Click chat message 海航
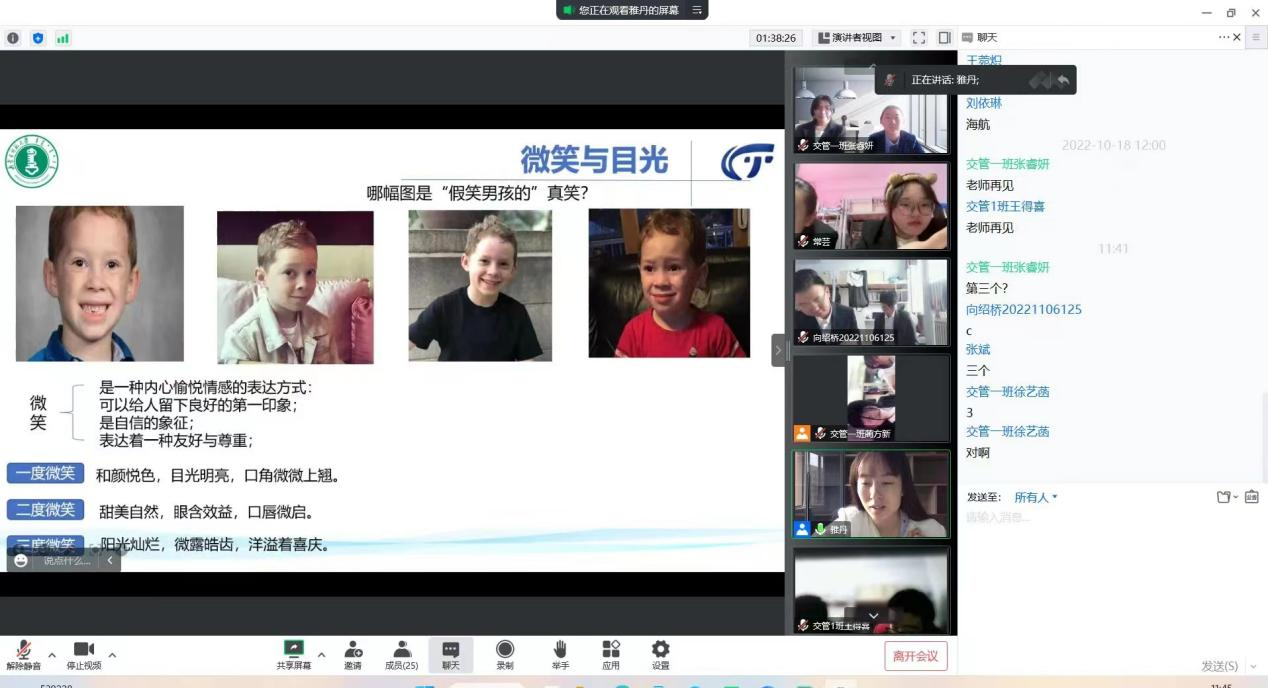The image size is (1268, 688). 978,124
